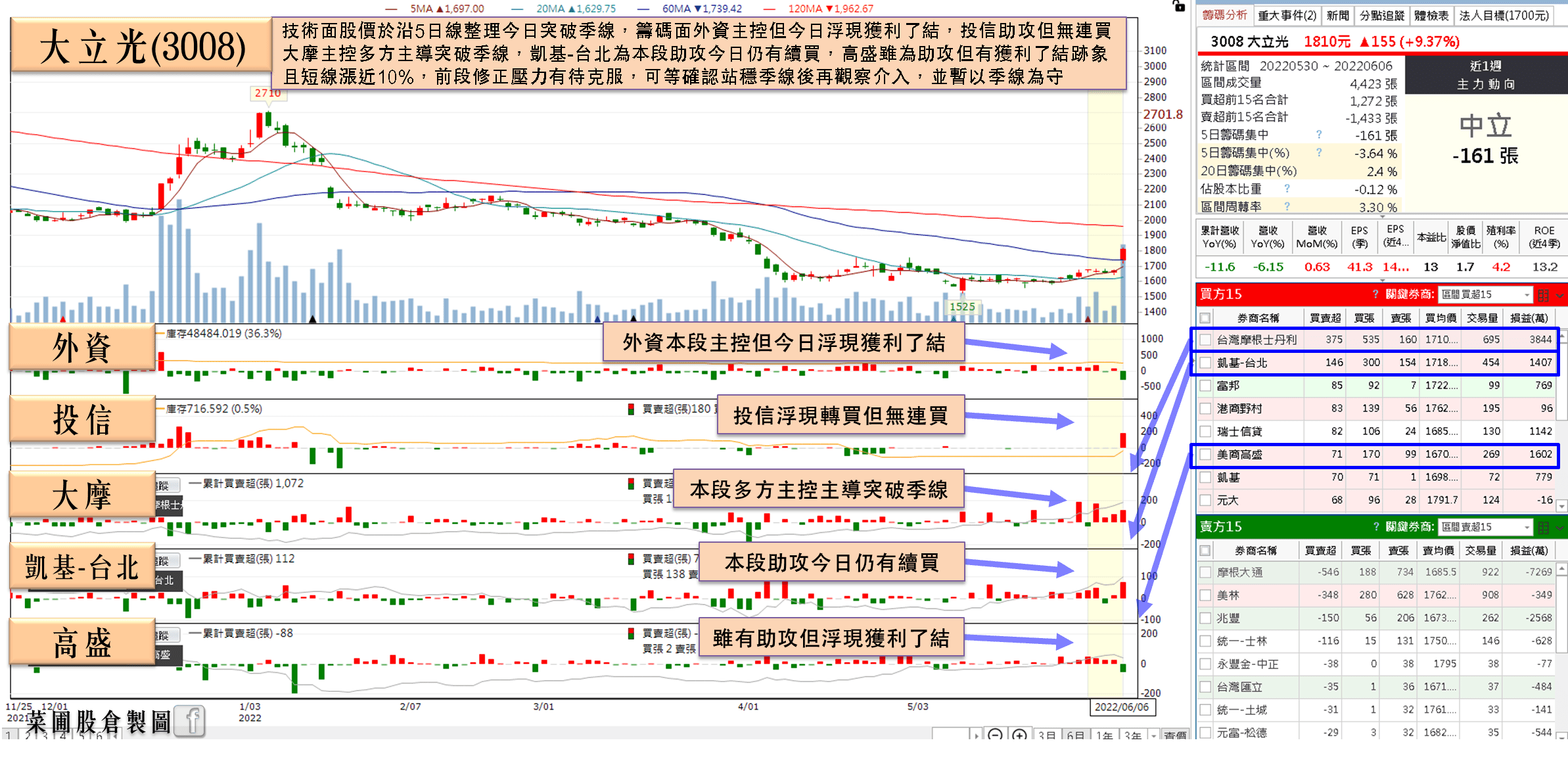Viewport: 1568px width, 757px height.
Task: Open the 區間賣超15 key broker dropdown
Action: (1485, 527)
